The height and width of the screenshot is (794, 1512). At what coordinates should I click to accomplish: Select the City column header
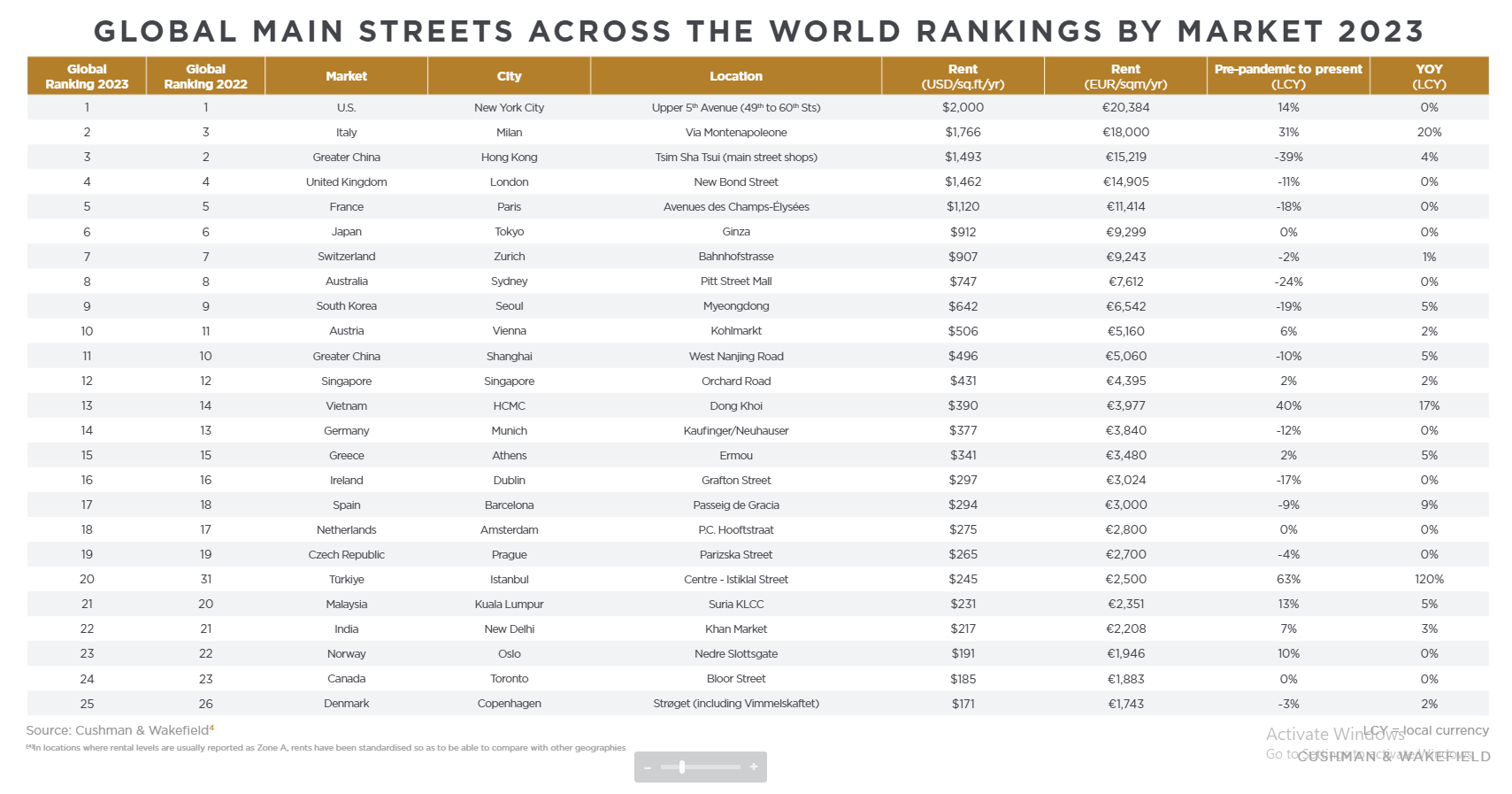tap(509, 76)
